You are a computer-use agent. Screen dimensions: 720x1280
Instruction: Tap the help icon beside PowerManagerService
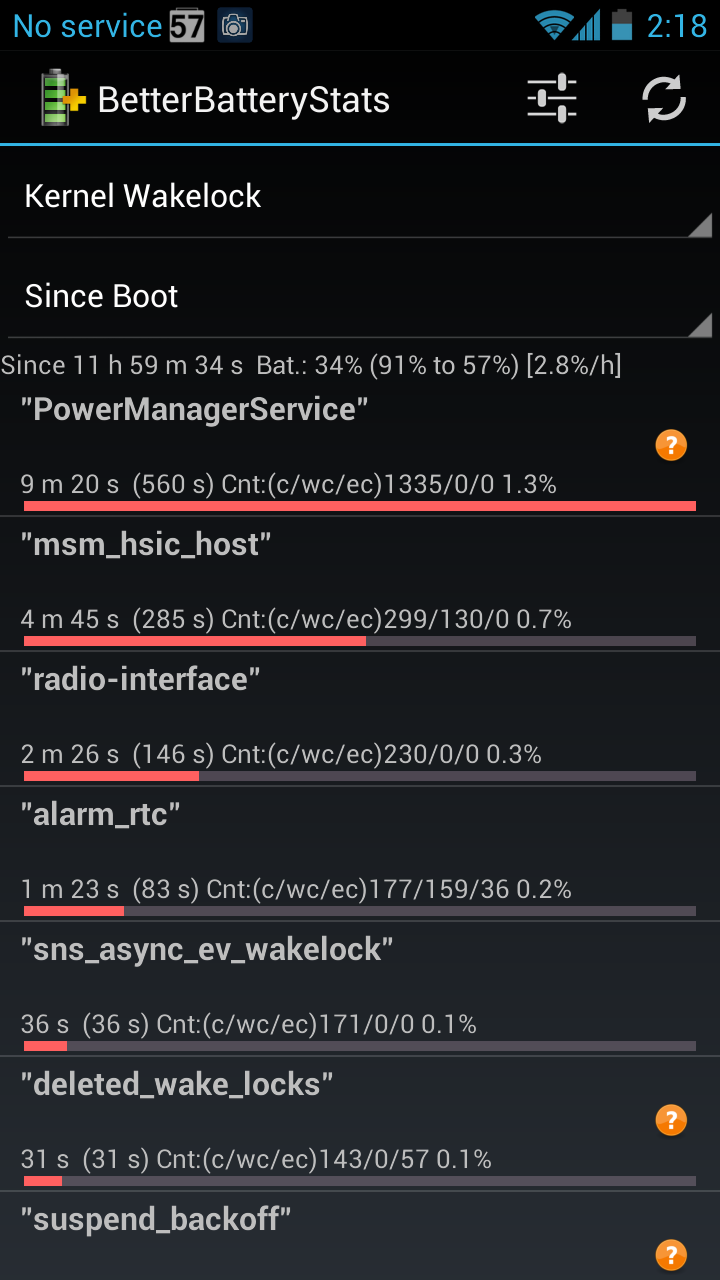point(671,446)
